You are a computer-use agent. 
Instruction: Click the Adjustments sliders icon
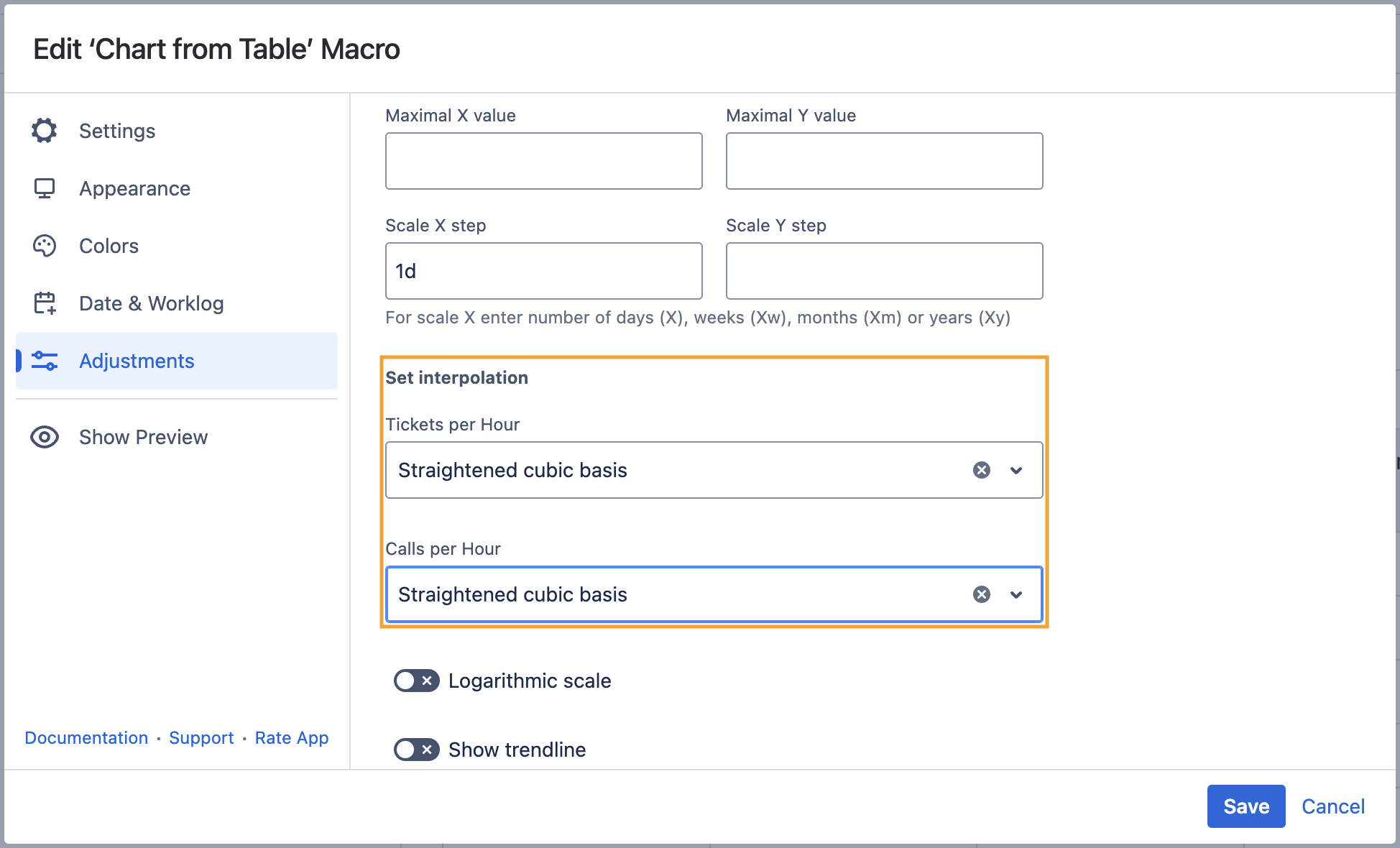tap(44, 361)
